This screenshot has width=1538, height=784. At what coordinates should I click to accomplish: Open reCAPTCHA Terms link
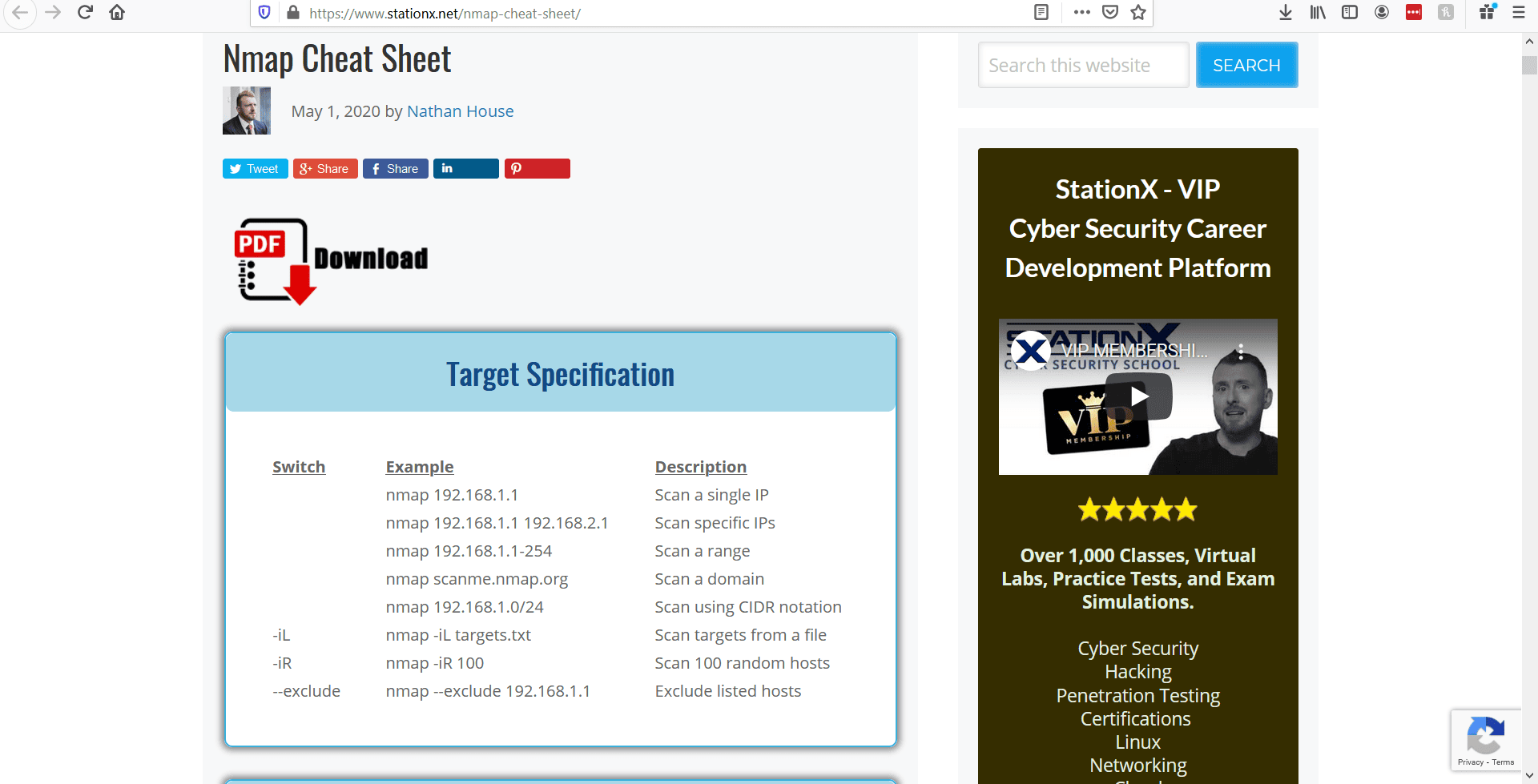pyautogui.click(x=1504, y=762)
